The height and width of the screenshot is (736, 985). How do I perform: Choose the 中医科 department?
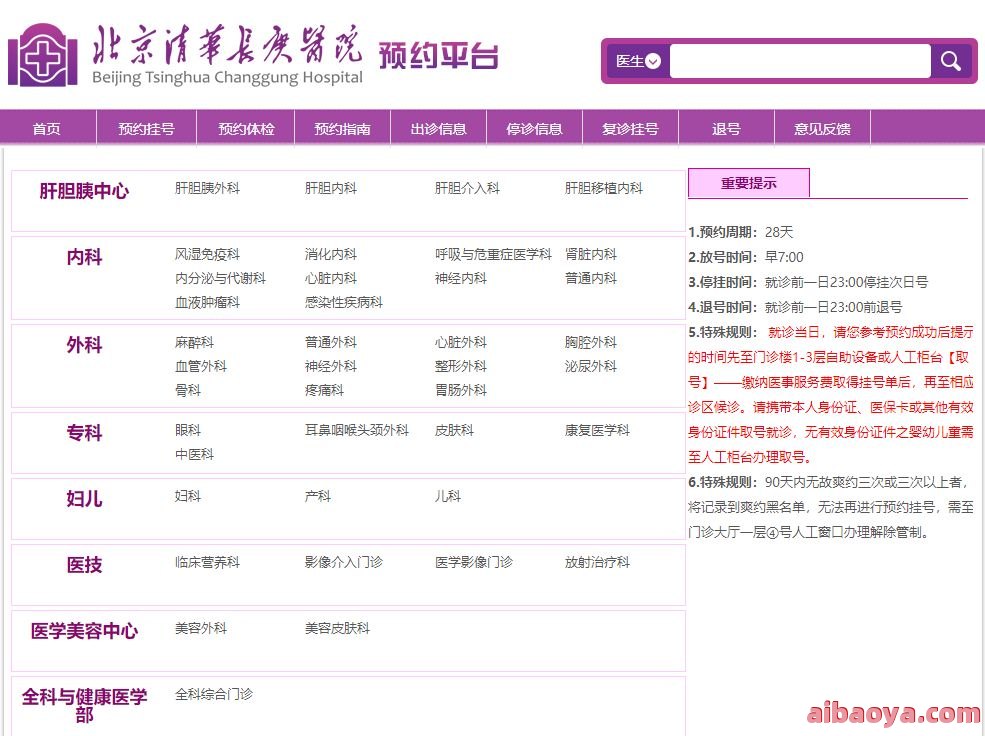194,454
